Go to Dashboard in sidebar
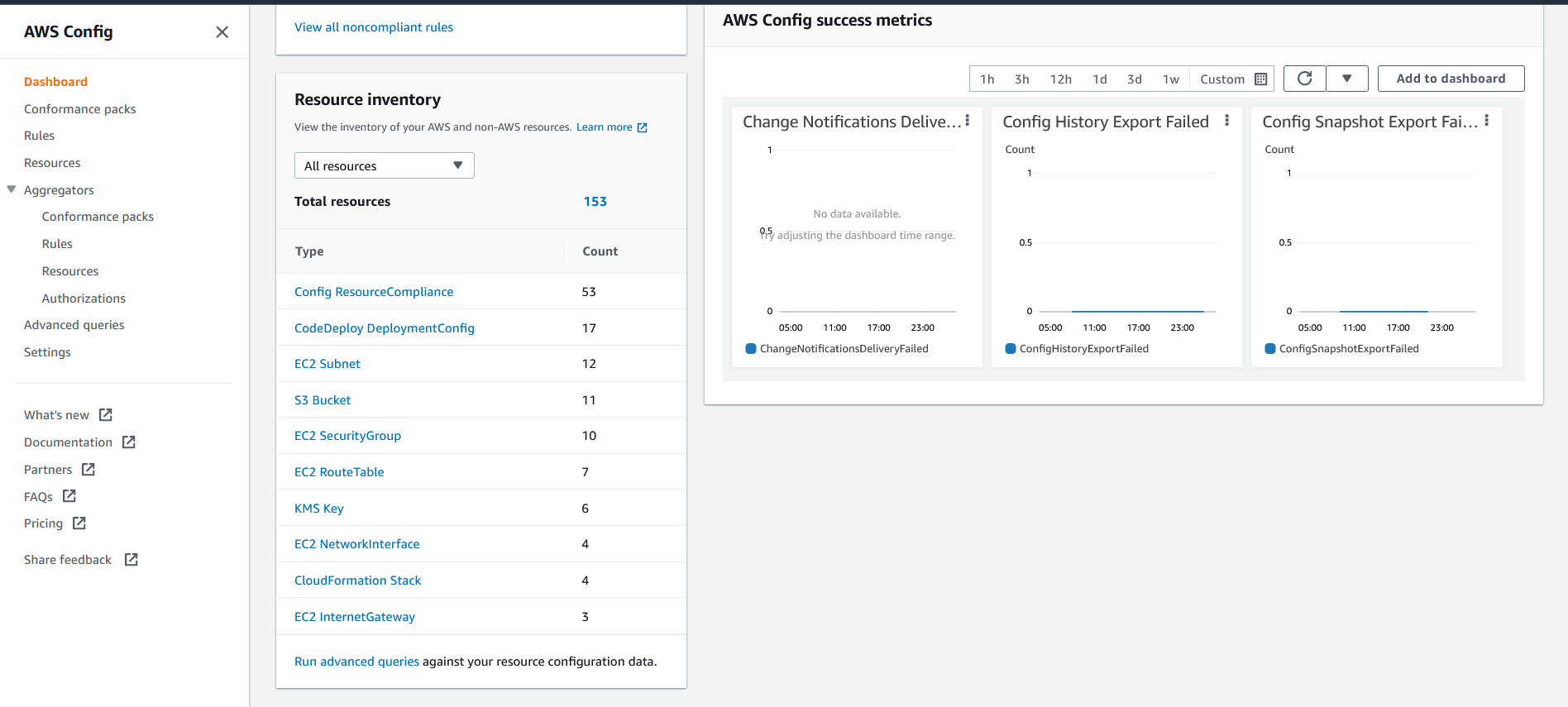This screenshot has width=1568, height=707. (x=55, y=82)
